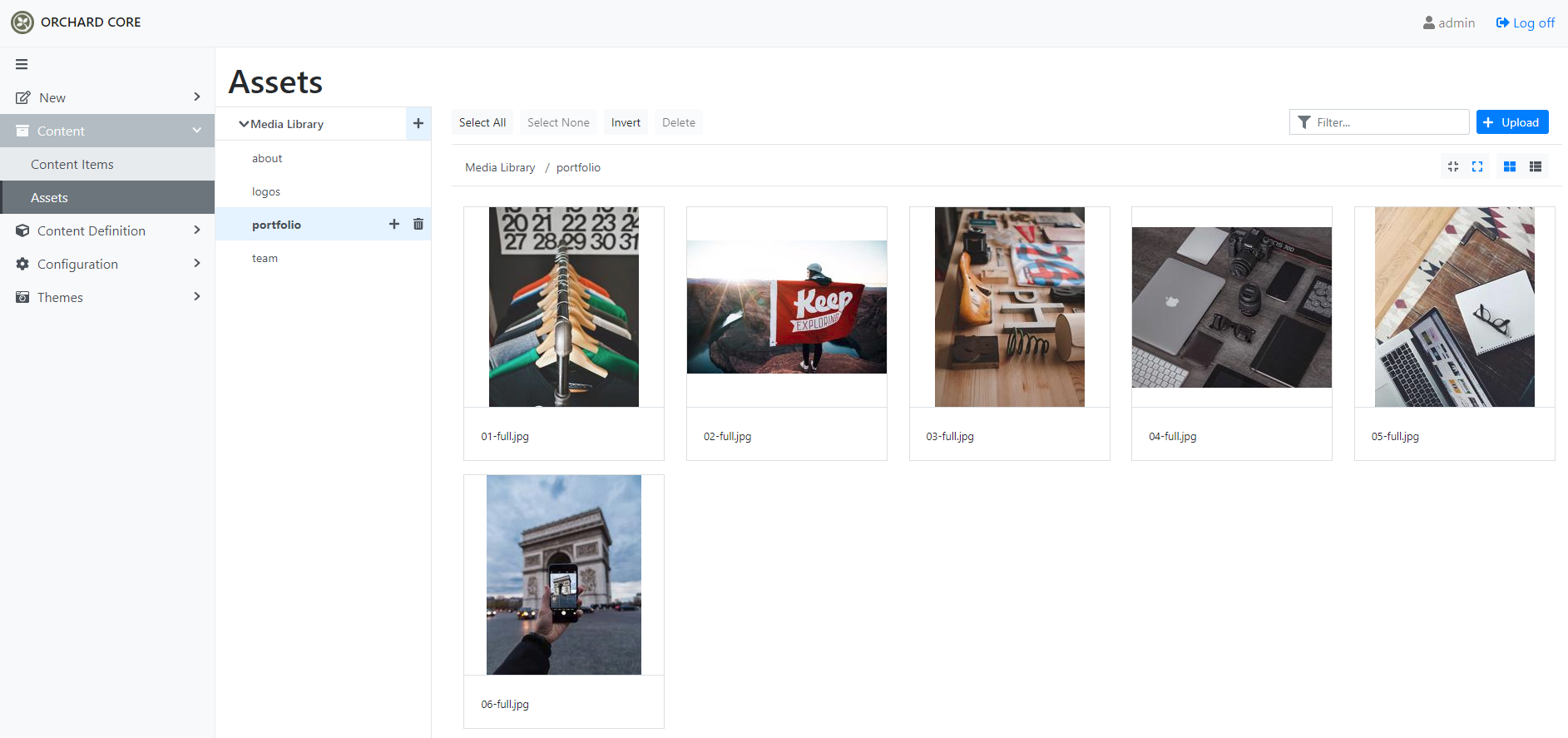Screen dimensions: 1568x738
Task: Select the 06-full.jpg Arc de Triomphe thumbnail
Action: click(x=564, y=575)
